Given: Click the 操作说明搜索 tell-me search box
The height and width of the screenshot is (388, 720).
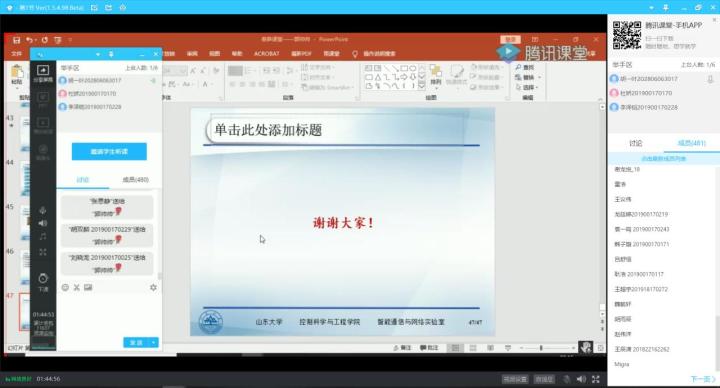Looking at the screenshot, I should click(x=379, y=54).
